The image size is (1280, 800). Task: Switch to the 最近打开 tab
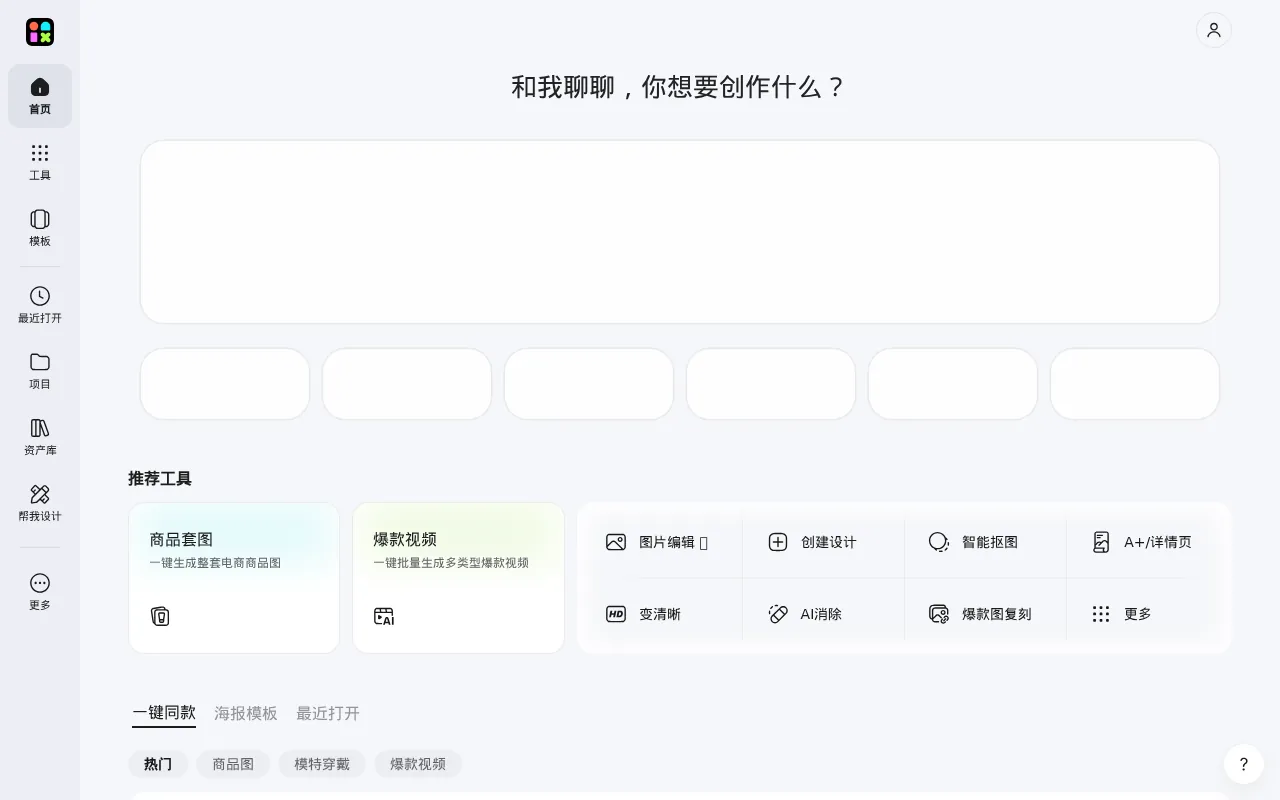[328, 713]
